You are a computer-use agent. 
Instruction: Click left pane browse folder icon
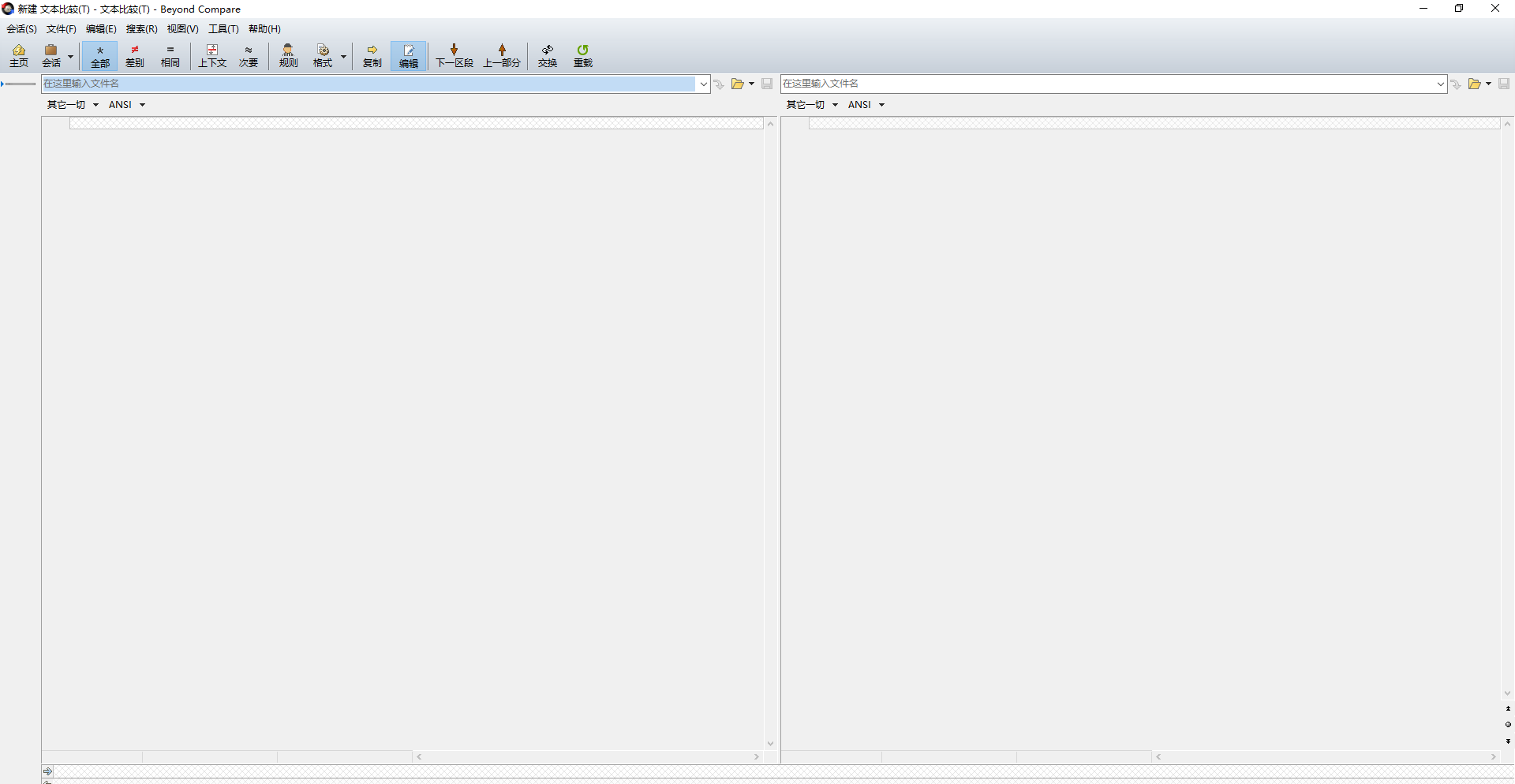(x=737, y=84)
